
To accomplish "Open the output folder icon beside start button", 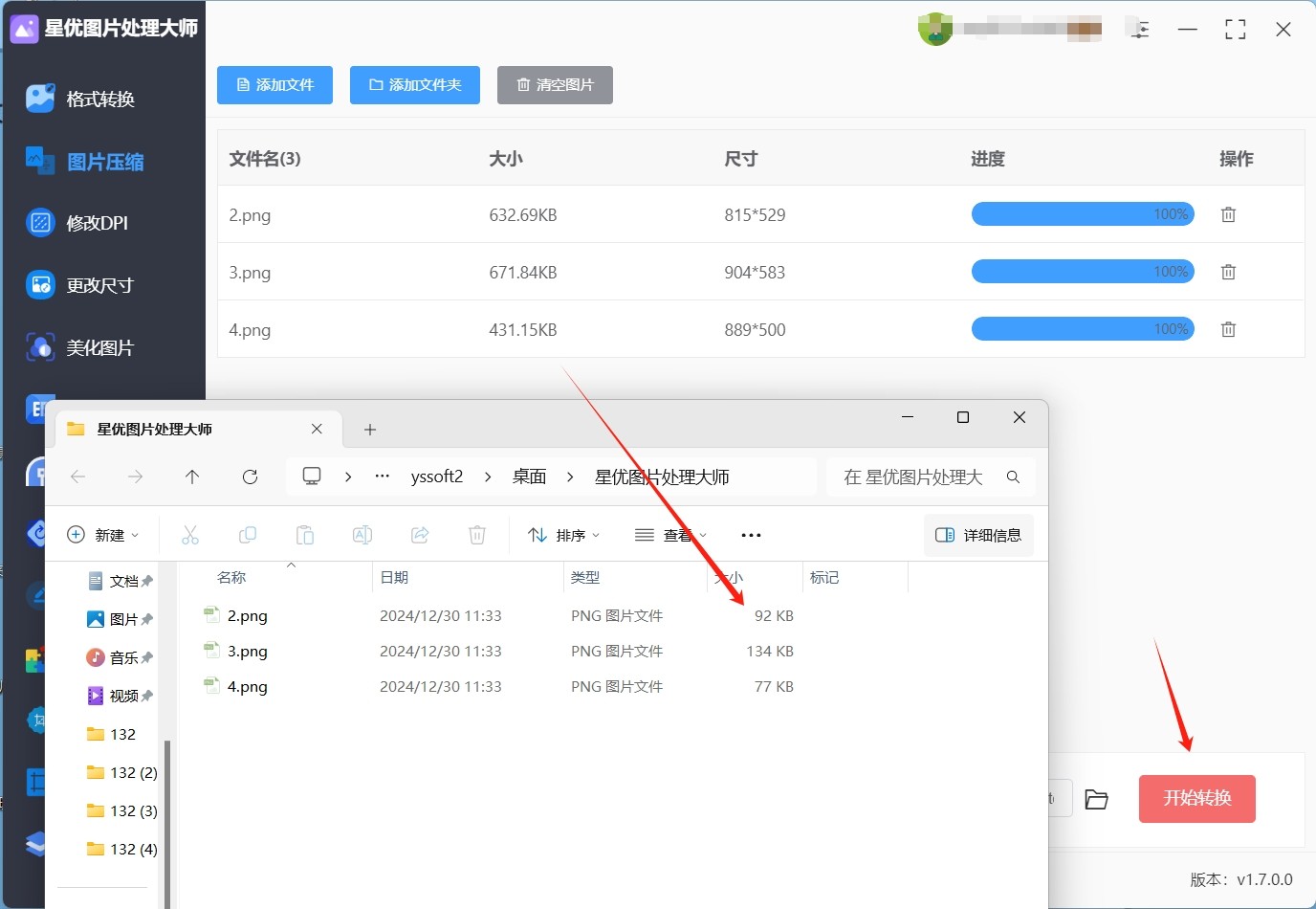I will pos(1096,800).
